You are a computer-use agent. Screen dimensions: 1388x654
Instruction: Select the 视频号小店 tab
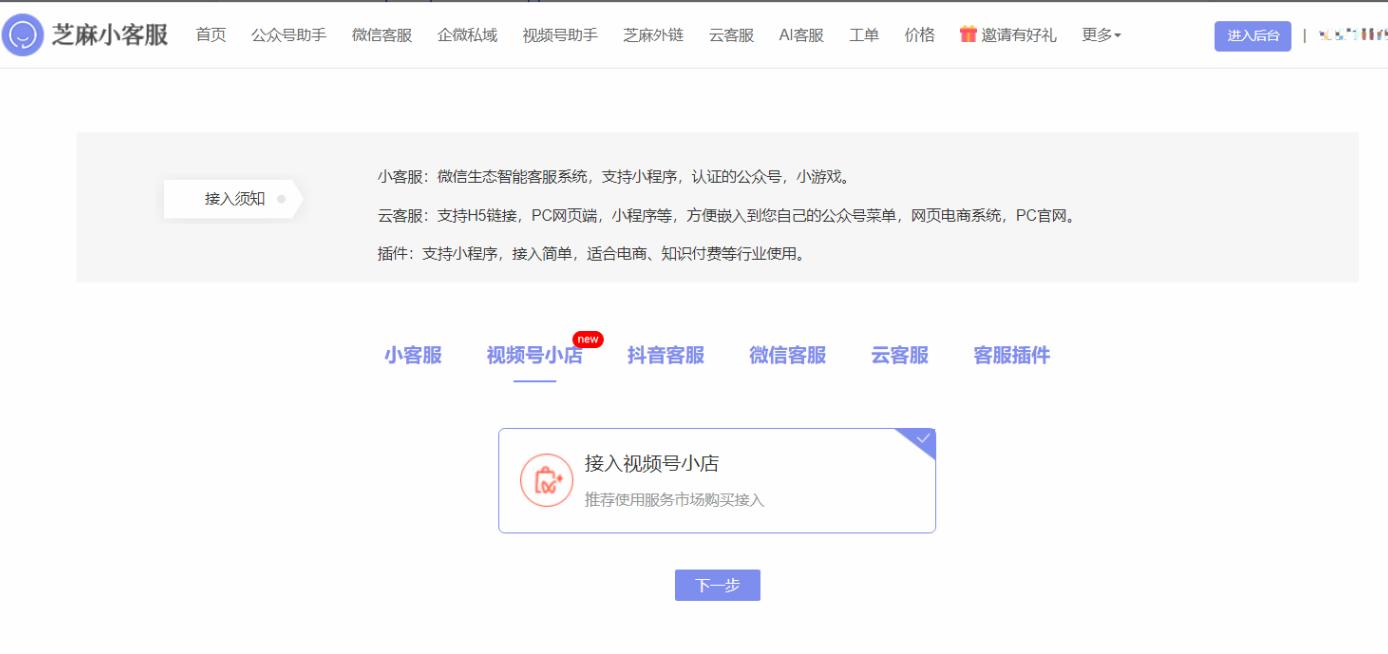[x=535, y=355]
